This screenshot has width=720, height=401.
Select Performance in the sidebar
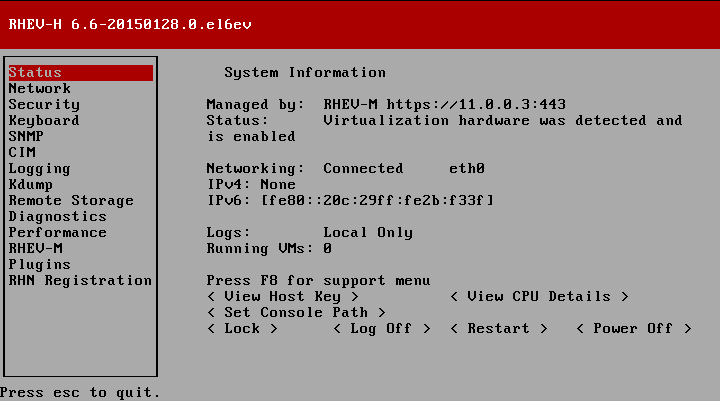[x=57, y=233]
